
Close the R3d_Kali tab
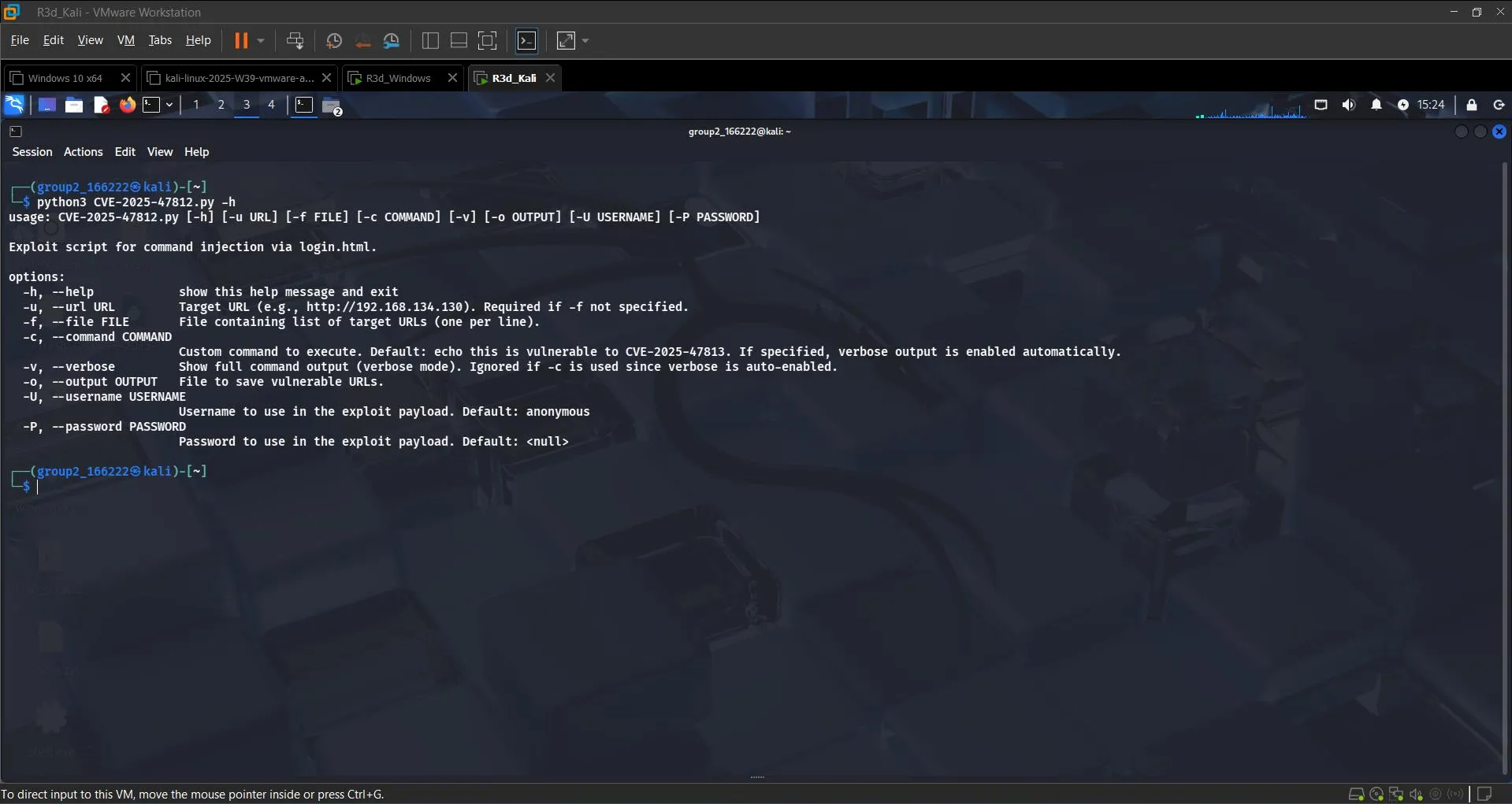(551, 78)
